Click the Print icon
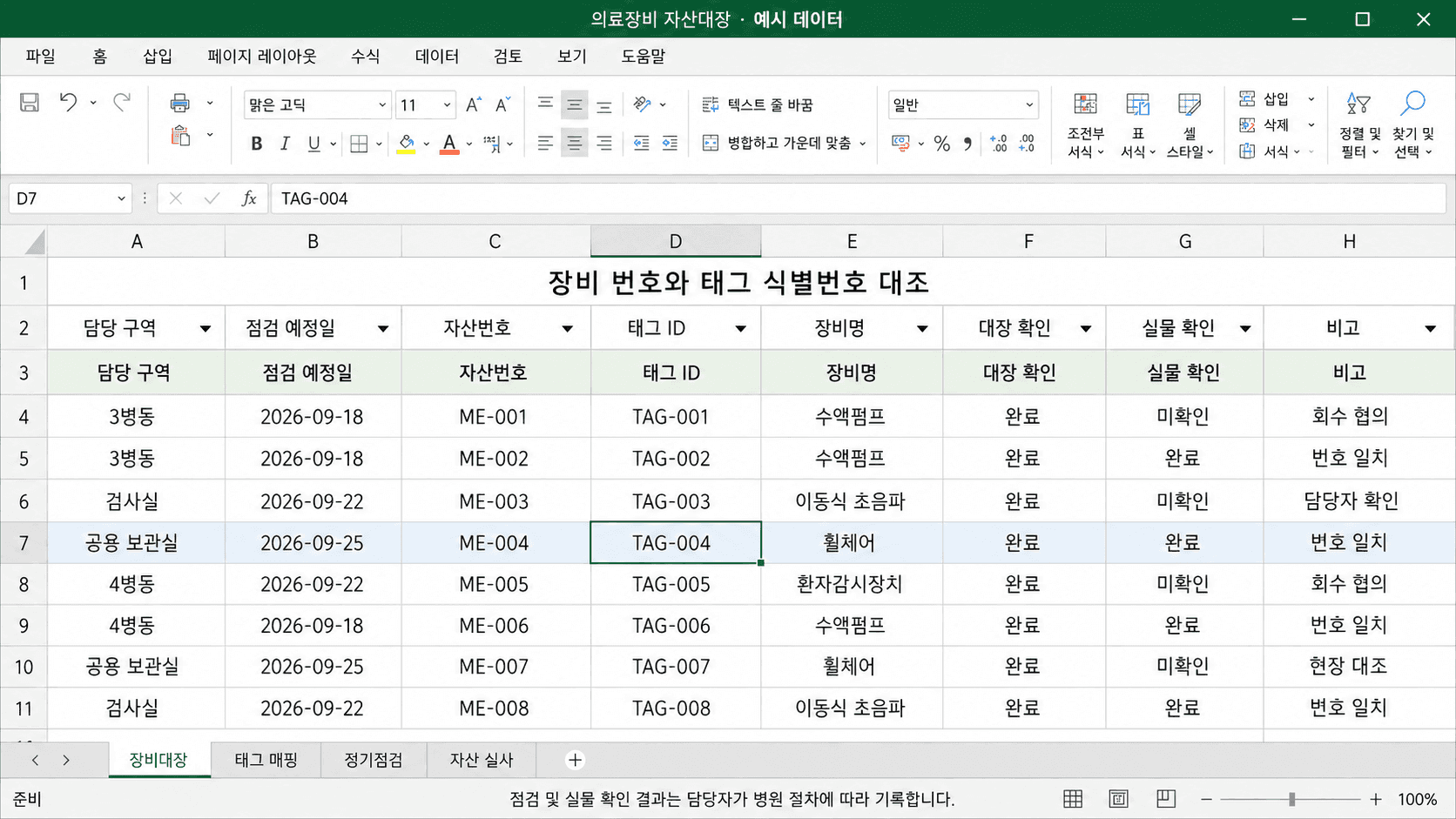This screenshot has height=819, width=1456. [180, 104]
